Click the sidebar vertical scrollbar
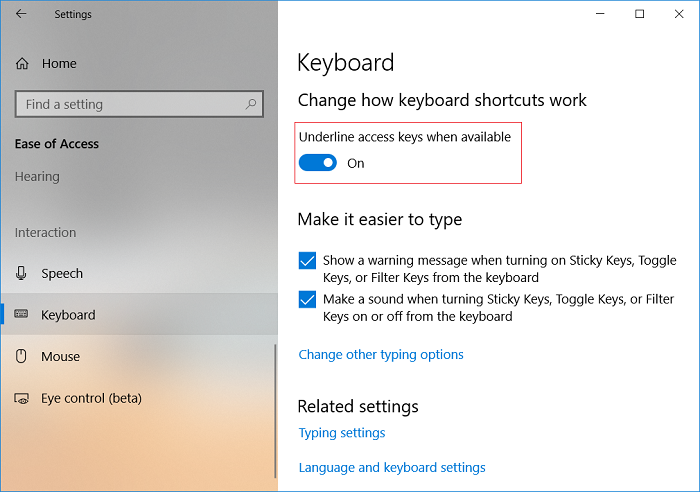 click(275, 400)
